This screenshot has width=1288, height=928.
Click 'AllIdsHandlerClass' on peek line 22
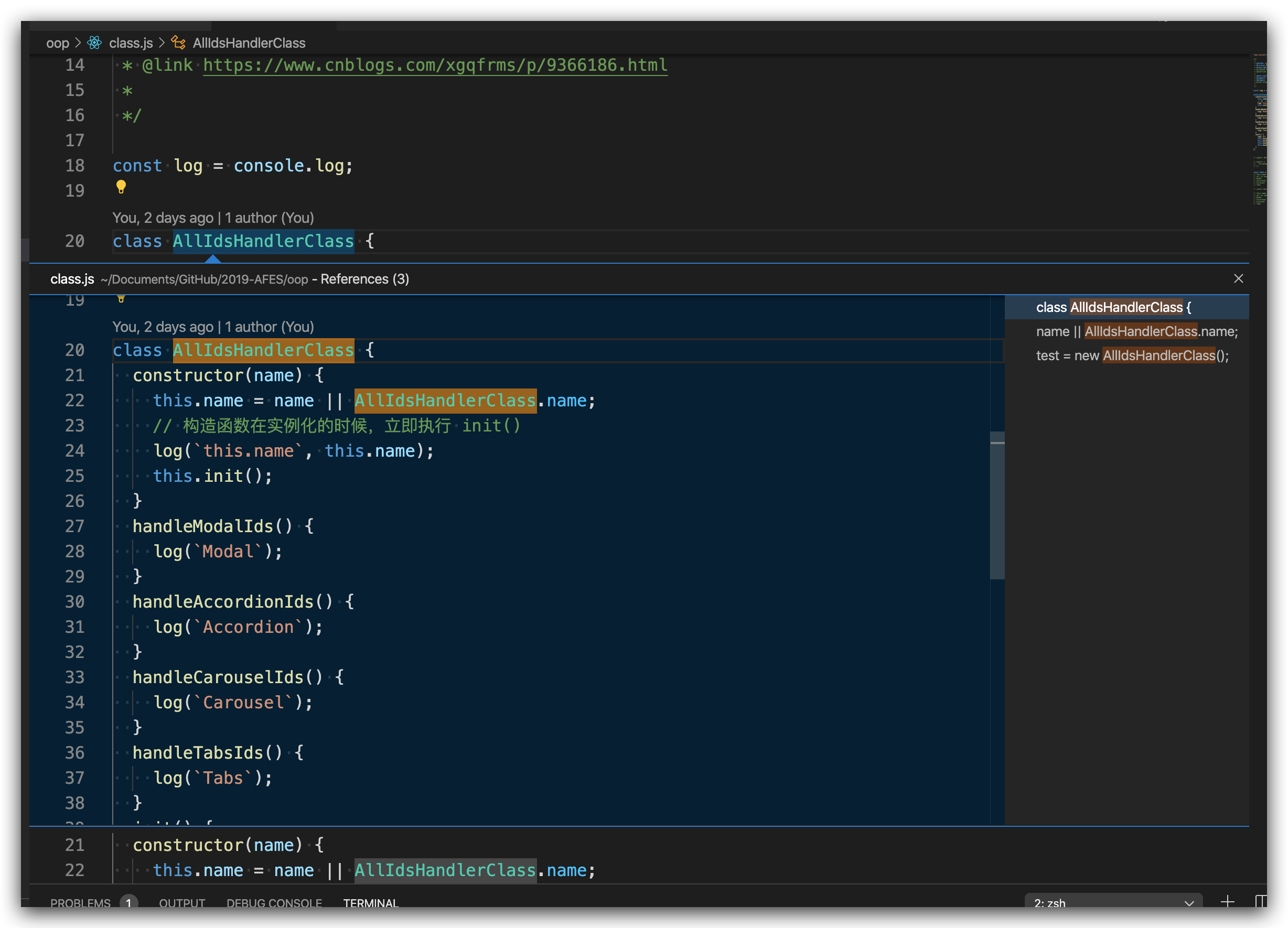445,401
